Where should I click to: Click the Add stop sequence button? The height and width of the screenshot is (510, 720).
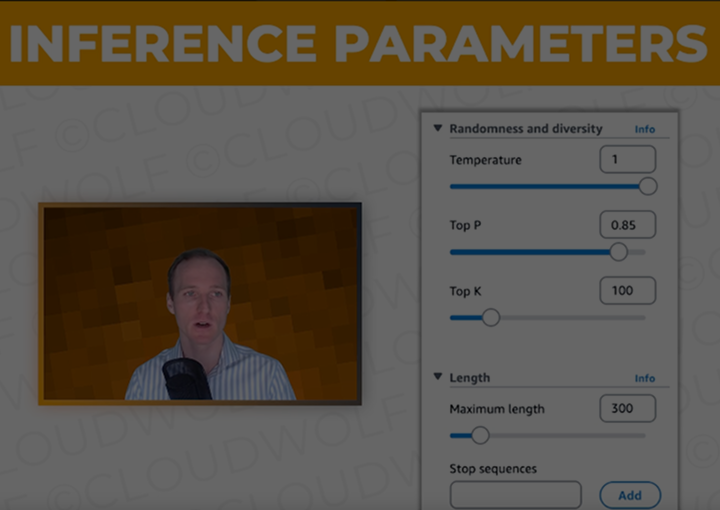[x=630, y=495]
